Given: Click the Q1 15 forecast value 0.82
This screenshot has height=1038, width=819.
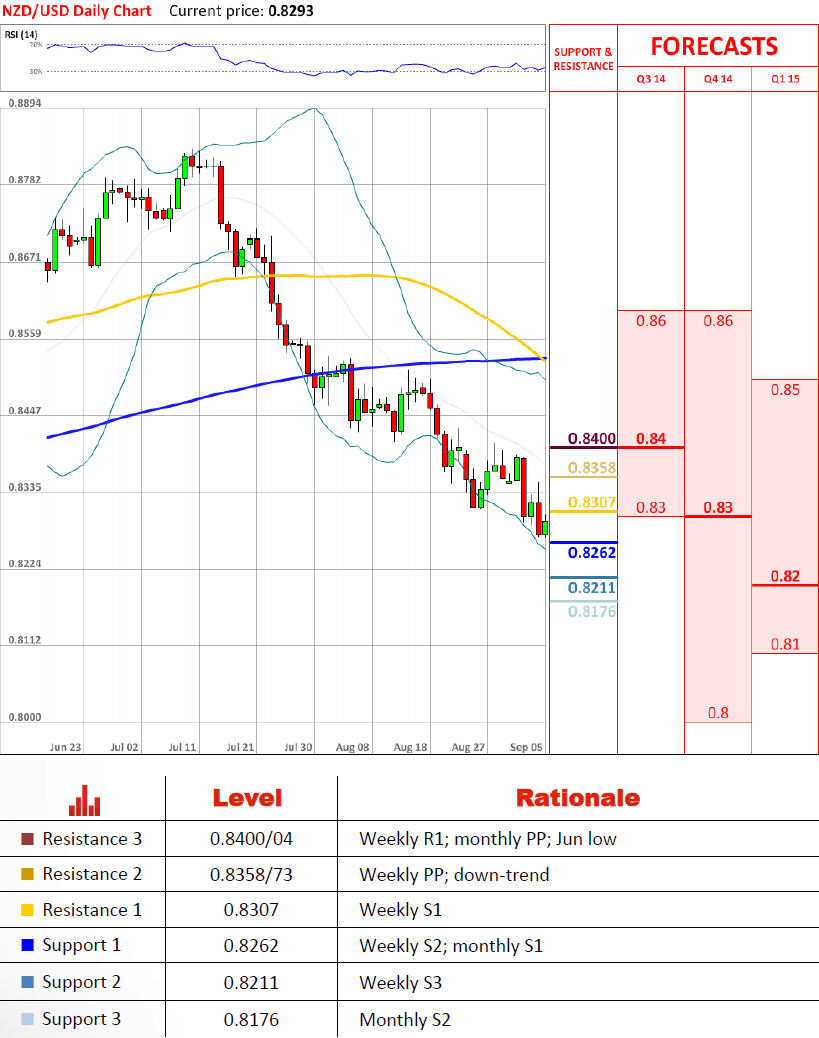Looking at the screenshot, I should pos(785,576).
